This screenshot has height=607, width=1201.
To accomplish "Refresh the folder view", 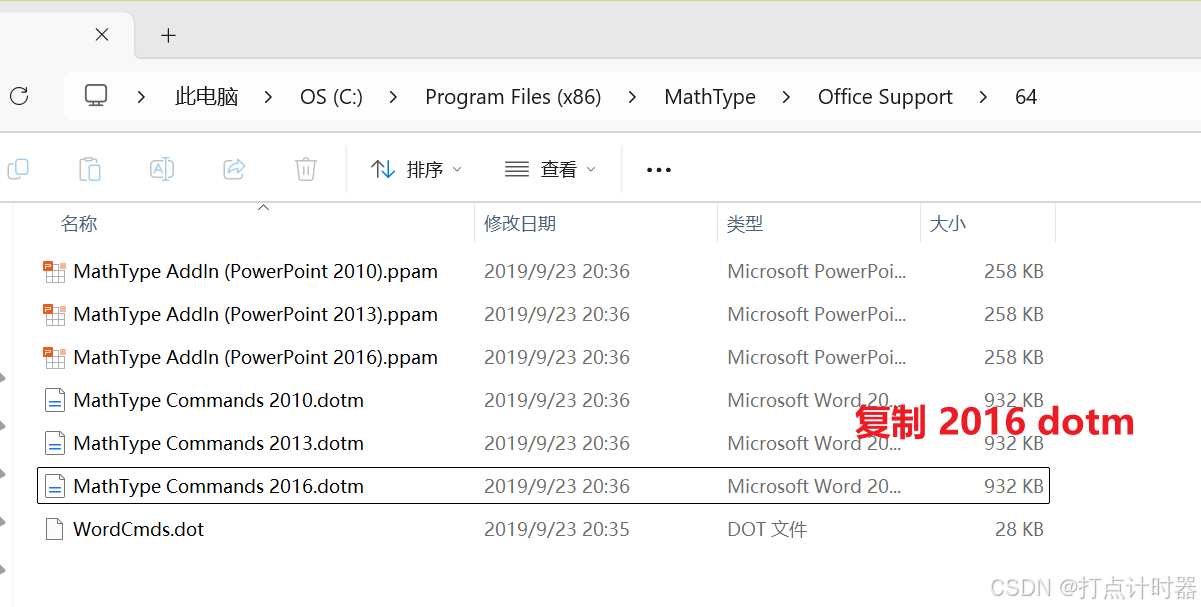I will (19, 96).
